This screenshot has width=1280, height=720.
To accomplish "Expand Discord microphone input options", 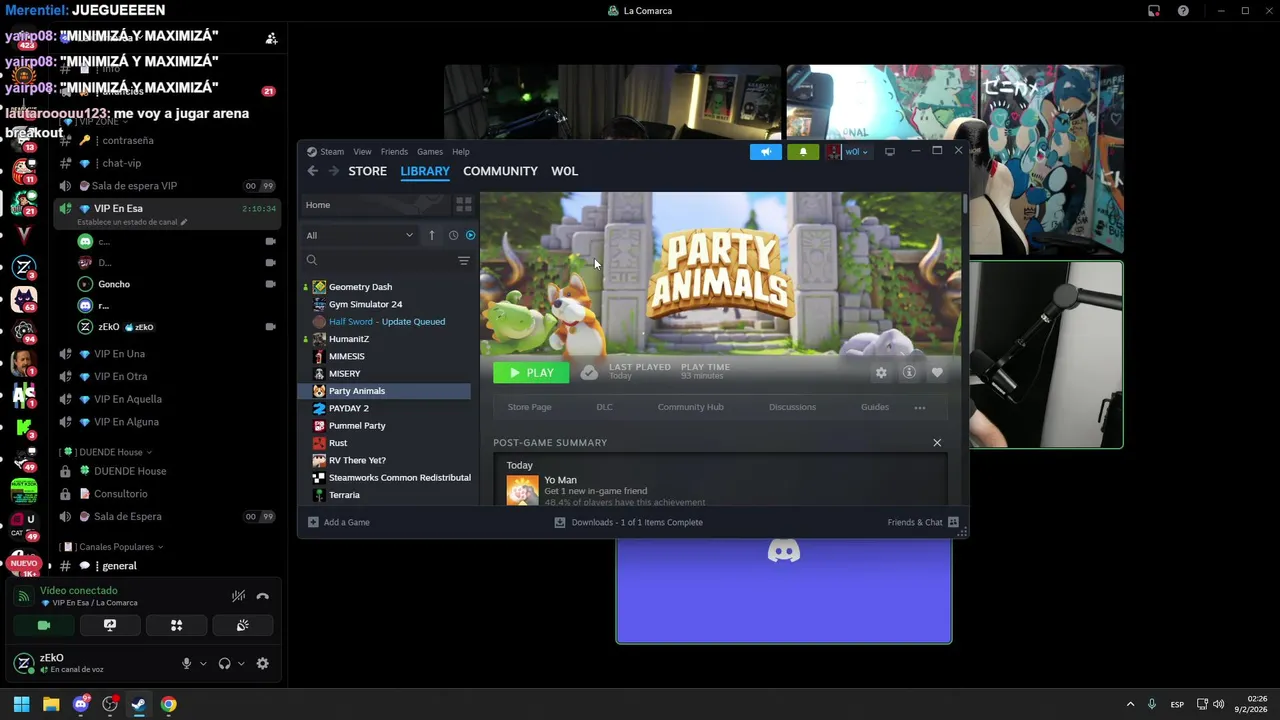I will (203, 663).
